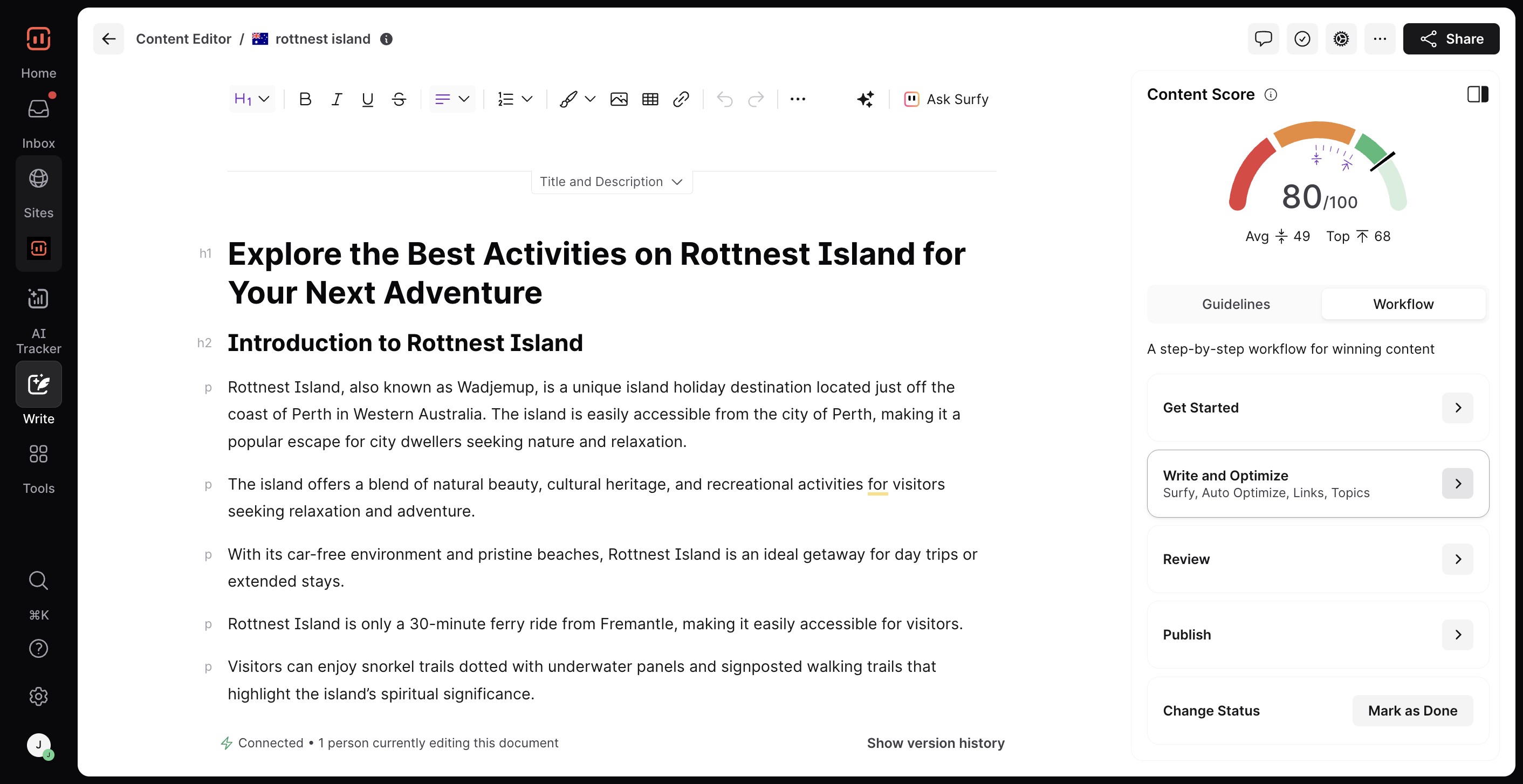Switch to the Guidelines tab
1523x784 pixels.
(x=1236, y=305)
